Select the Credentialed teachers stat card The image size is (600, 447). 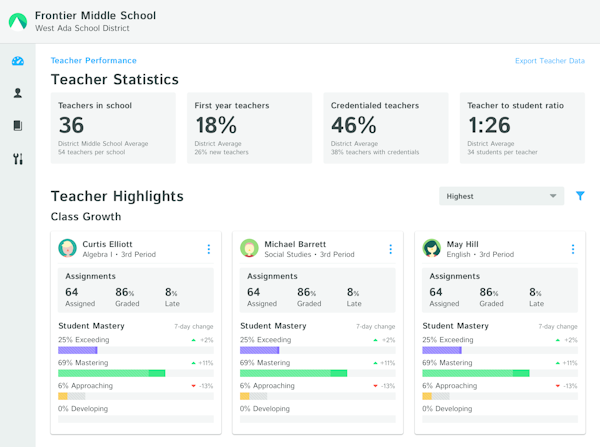(385, 128)
